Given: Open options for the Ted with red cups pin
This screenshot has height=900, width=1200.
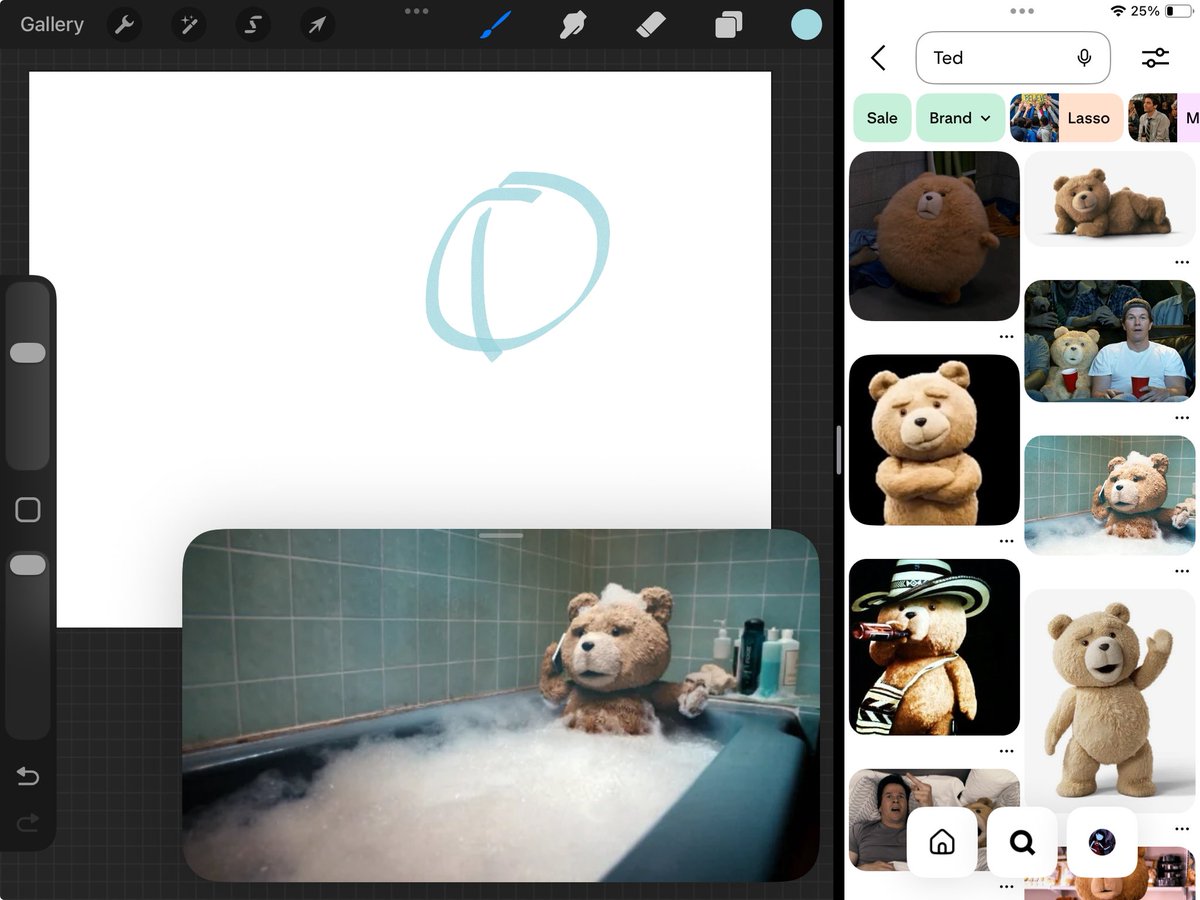Looking at the screenshot, I should point(1182,418).
